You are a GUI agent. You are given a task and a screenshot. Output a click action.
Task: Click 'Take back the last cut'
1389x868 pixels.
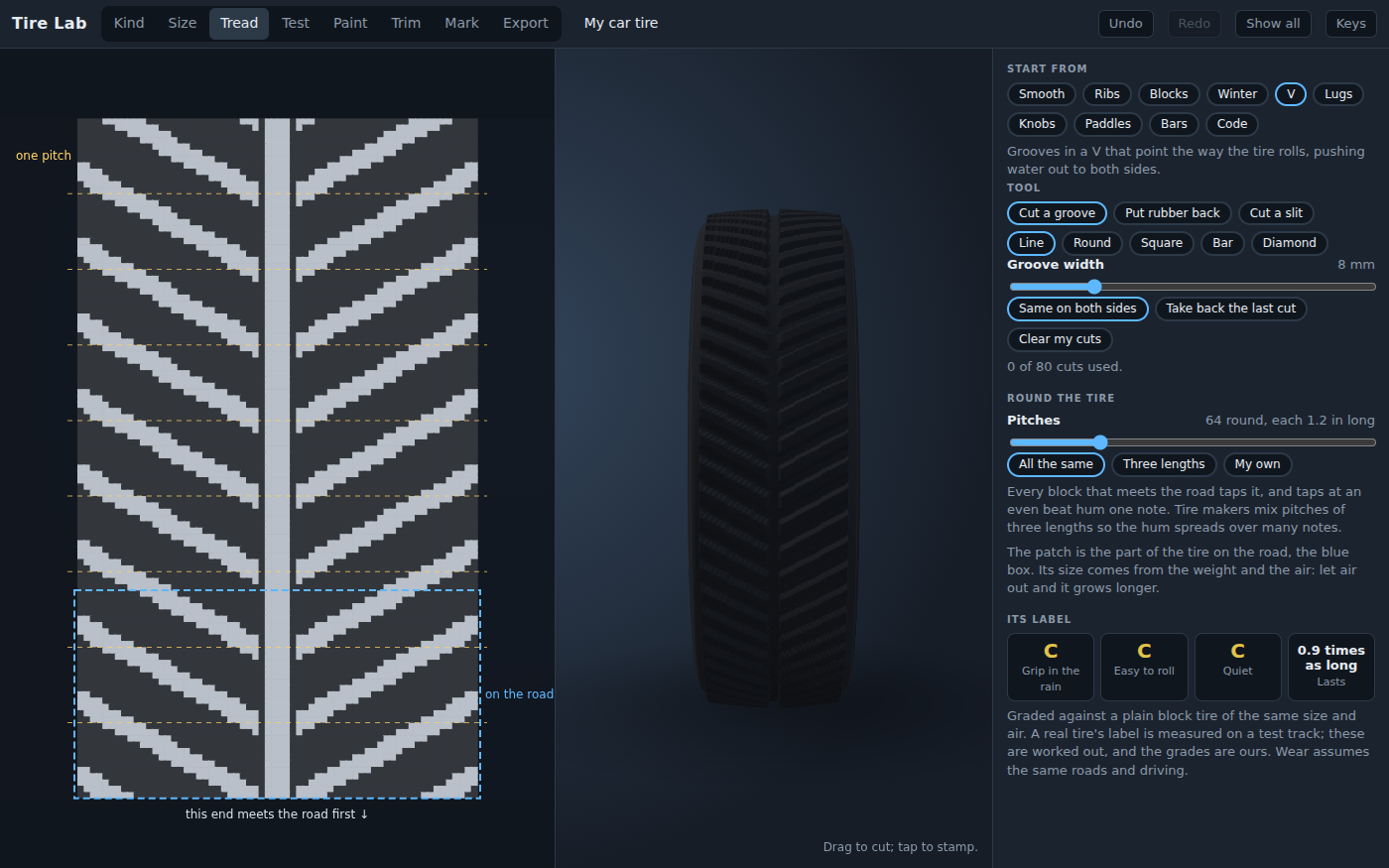pyautogui.click(x=1230, y=309)
